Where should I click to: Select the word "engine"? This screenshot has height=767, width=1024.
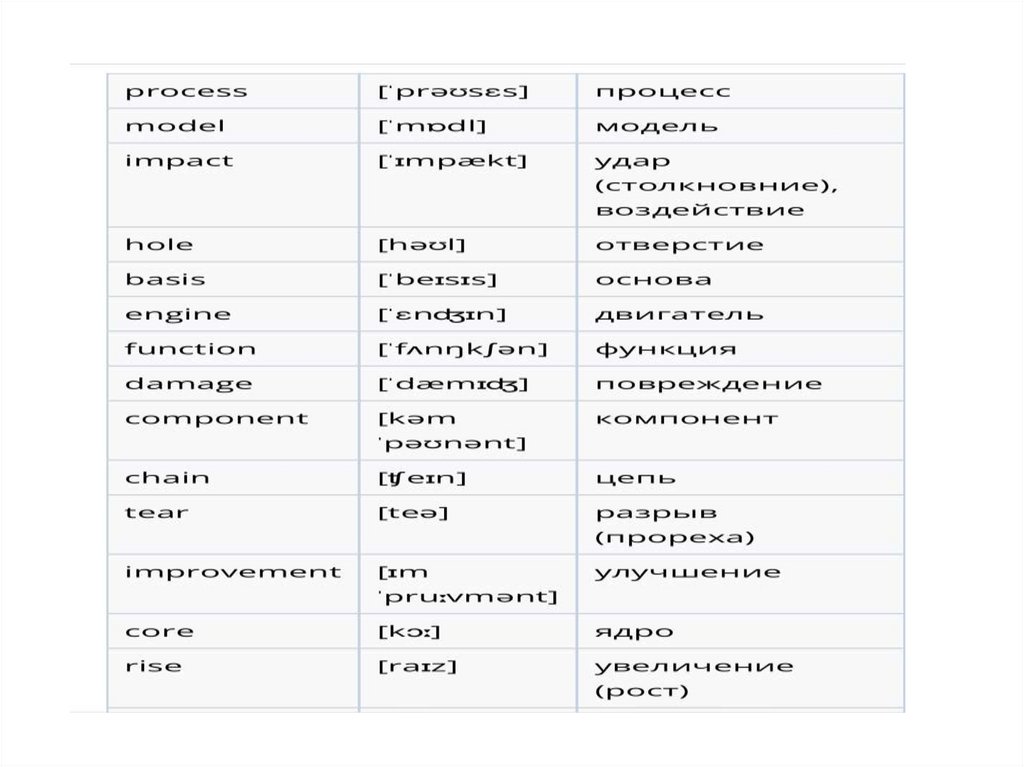point(178,315)
